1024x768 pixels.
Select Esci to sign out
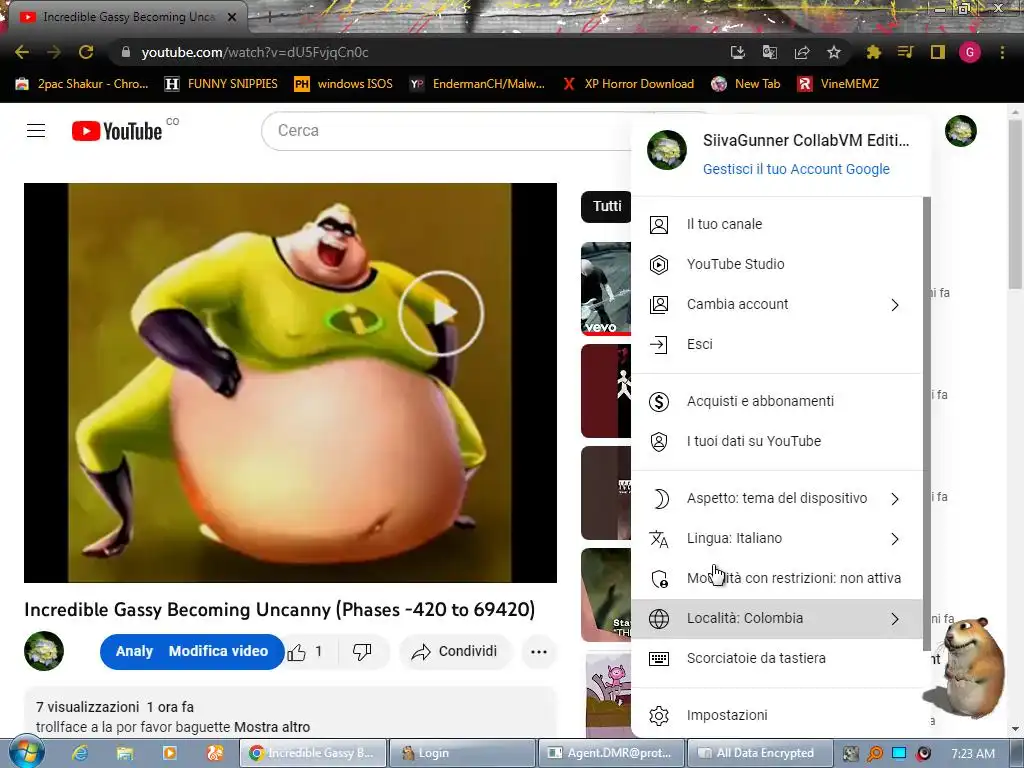click(777, 344)
